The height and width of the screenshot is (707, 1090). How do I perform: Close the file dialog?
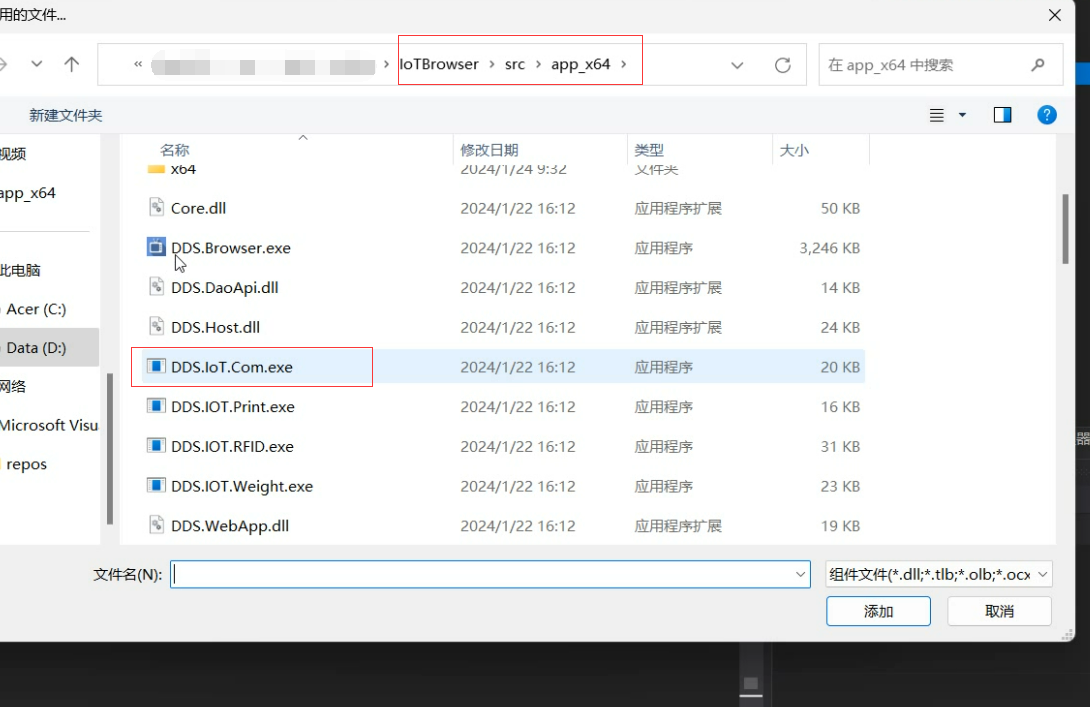click(x=1055, y=15)
